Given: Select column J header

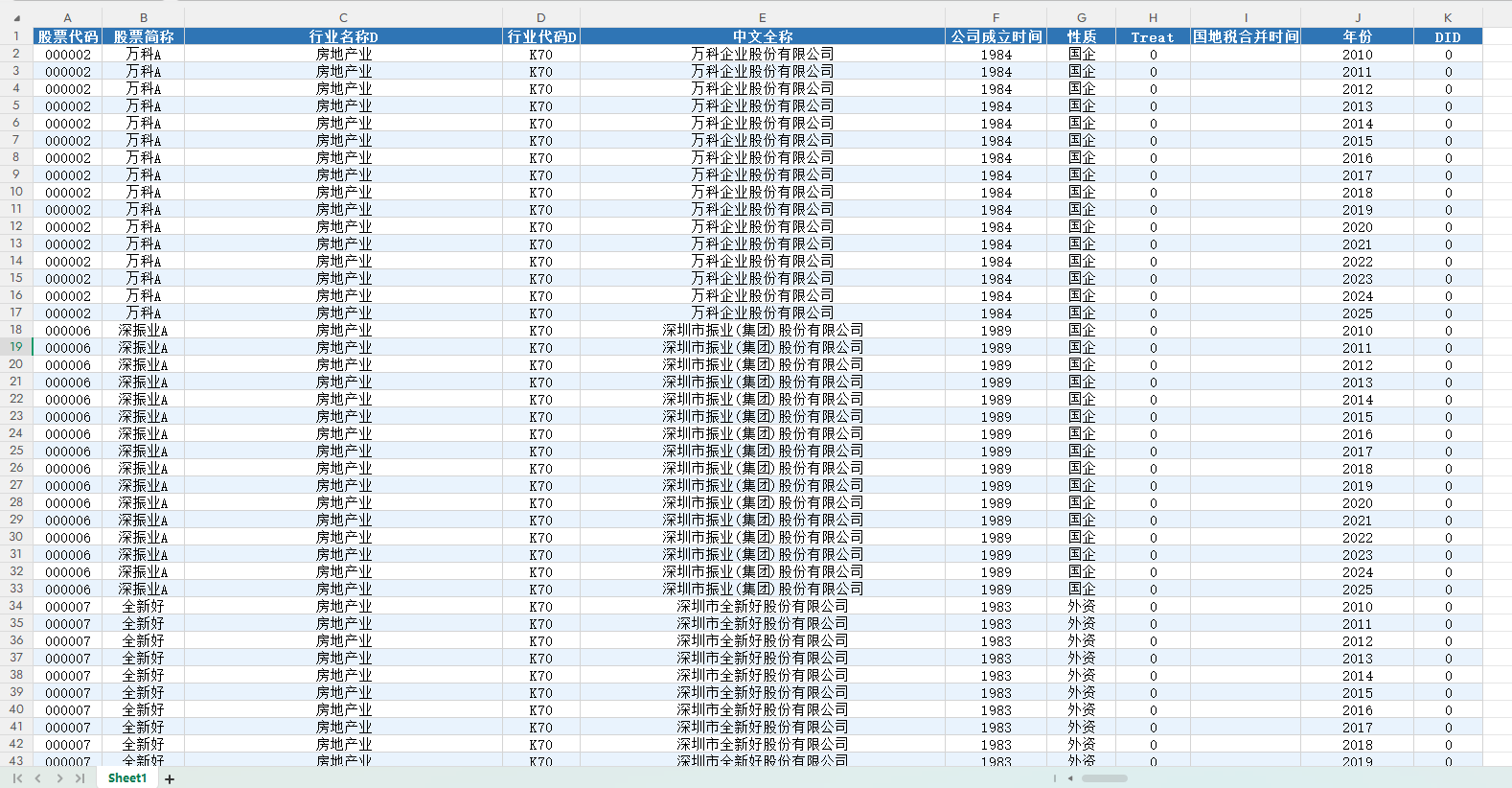Looking at the screenshot, I should click(1358, 17).
